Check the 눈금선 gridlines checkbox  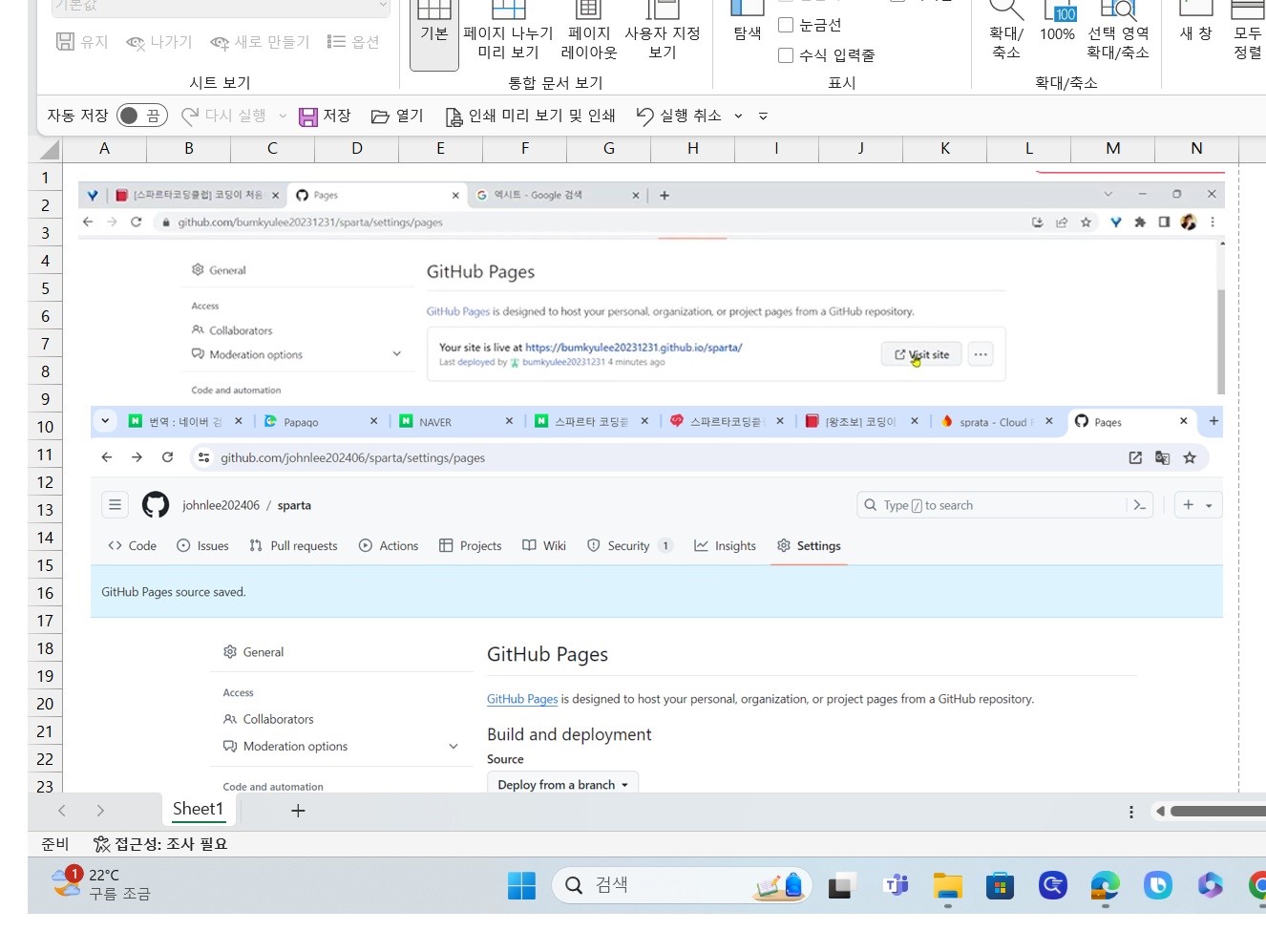tap(786, 25)
